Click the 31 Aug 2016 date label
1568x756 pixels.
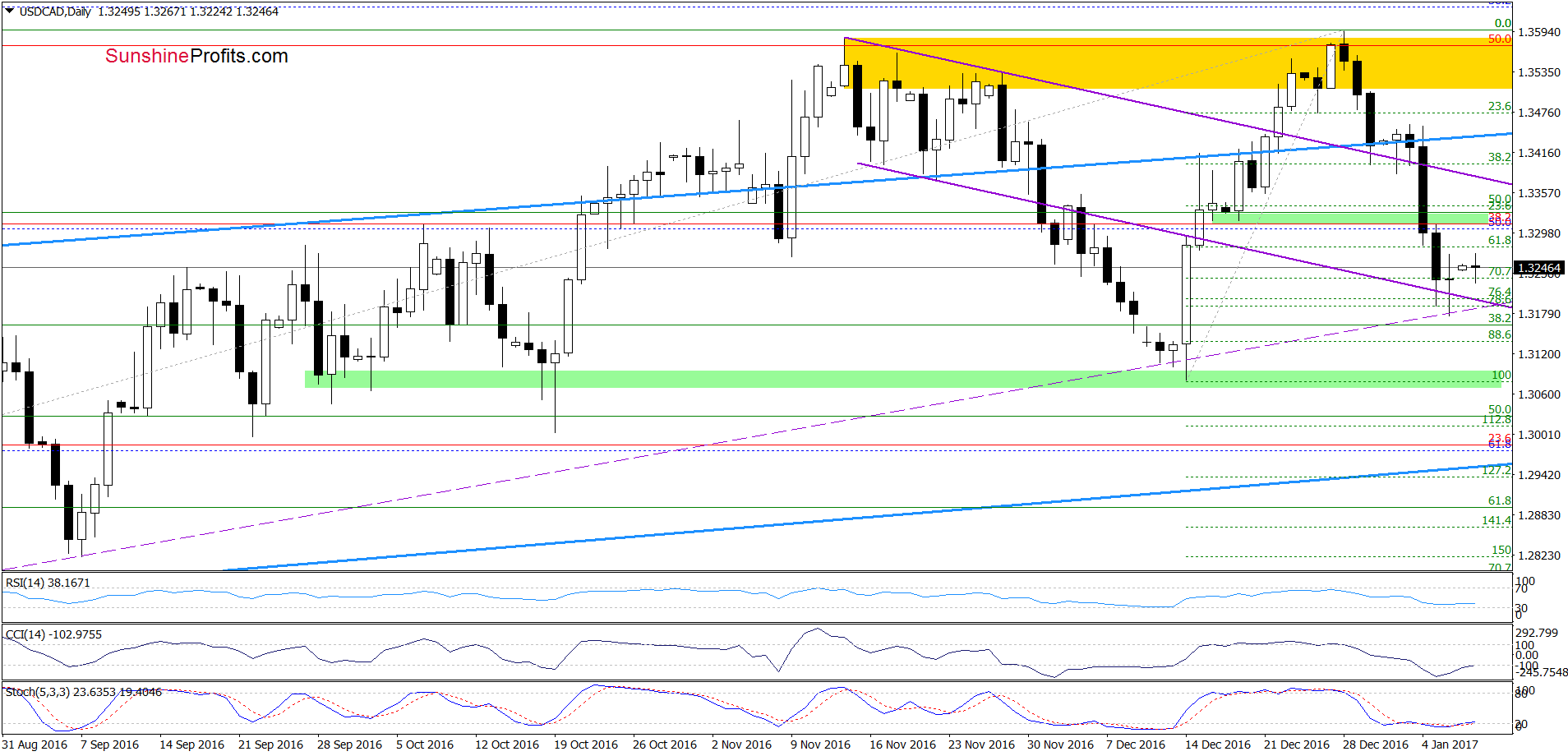(x=35, y=744)
